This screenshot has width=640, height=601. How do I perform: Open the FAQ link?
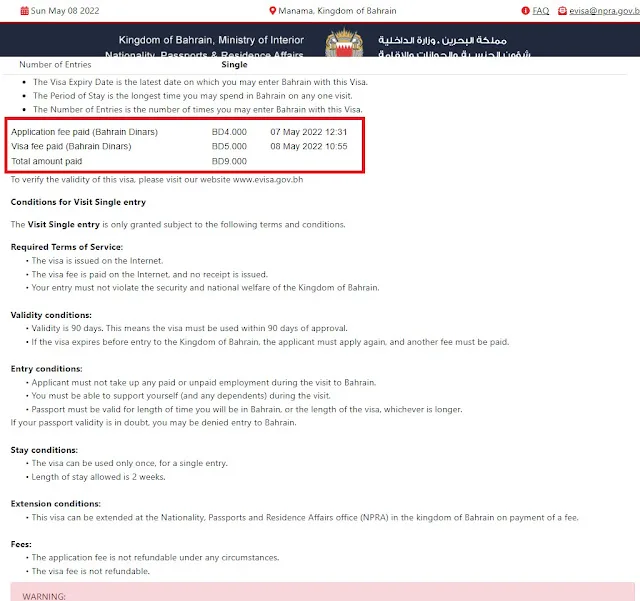tap(540, 11)
